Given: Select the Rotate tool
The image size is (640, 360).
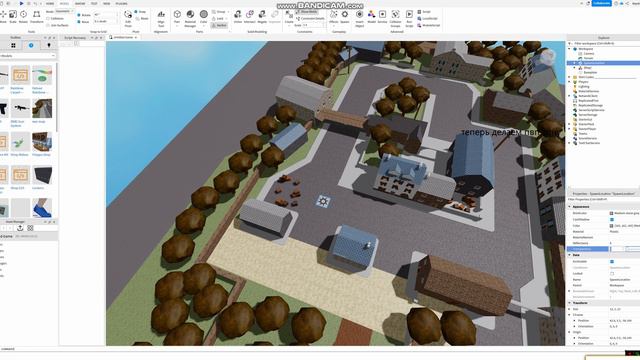Looking at the screenshot, I should [x=24, y=16].
